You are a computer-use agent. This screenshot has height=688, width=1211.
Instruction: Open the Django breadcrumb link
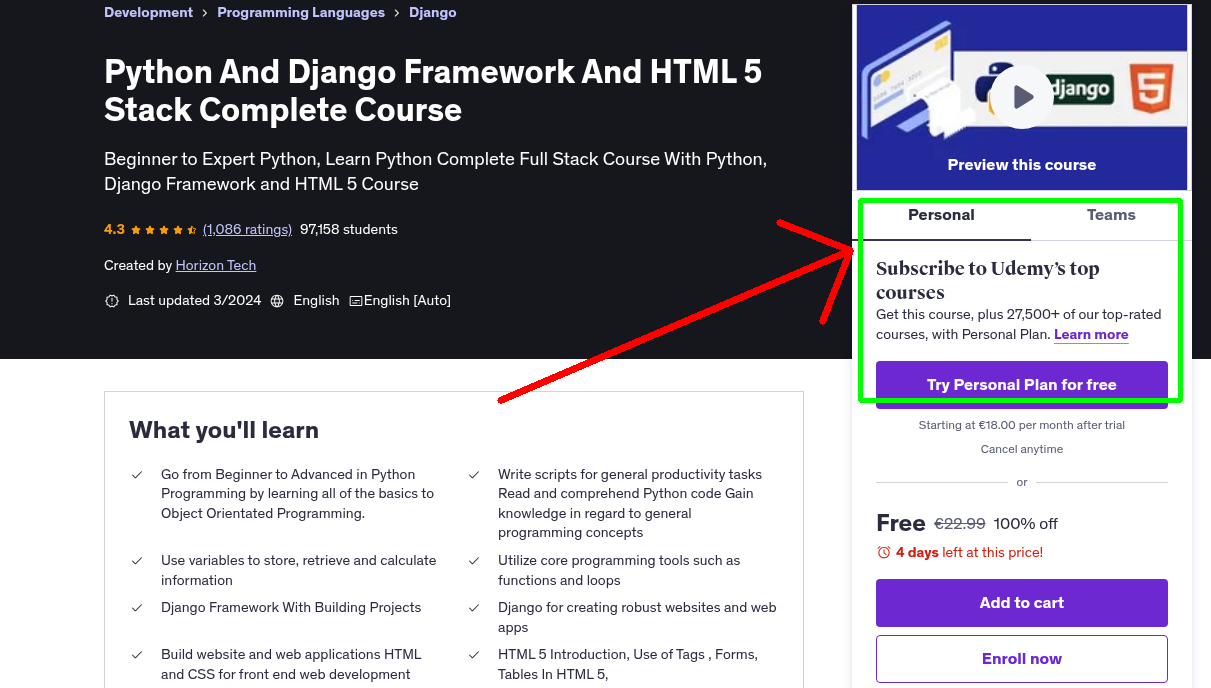point(433,12)
